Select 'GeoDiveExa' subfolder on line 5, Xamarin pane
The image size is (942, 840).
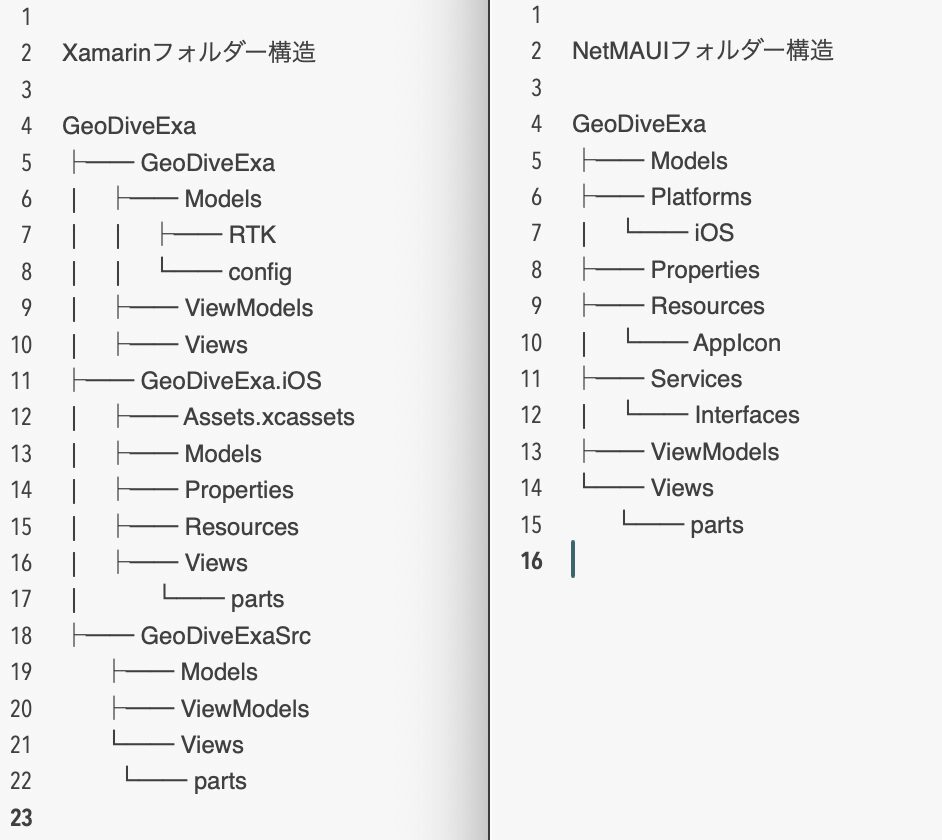click(208, 162)
